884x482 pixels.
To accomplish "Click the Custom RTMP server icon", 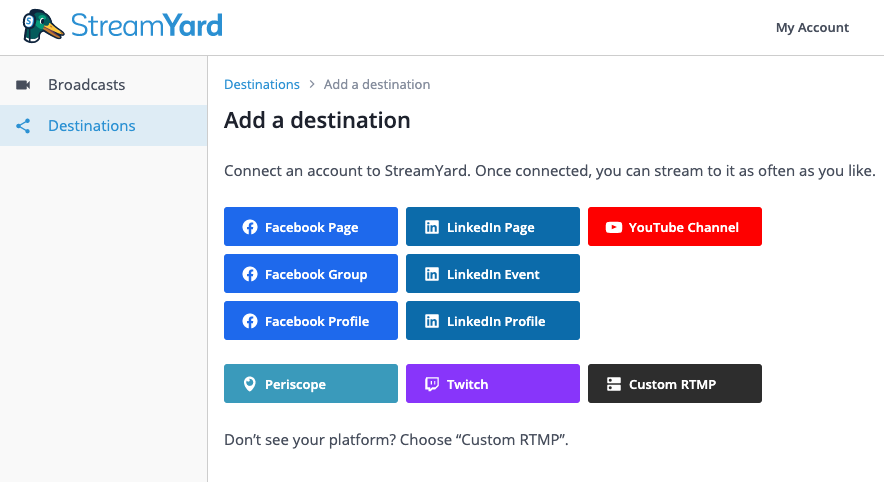I will (x=614, y=384).
